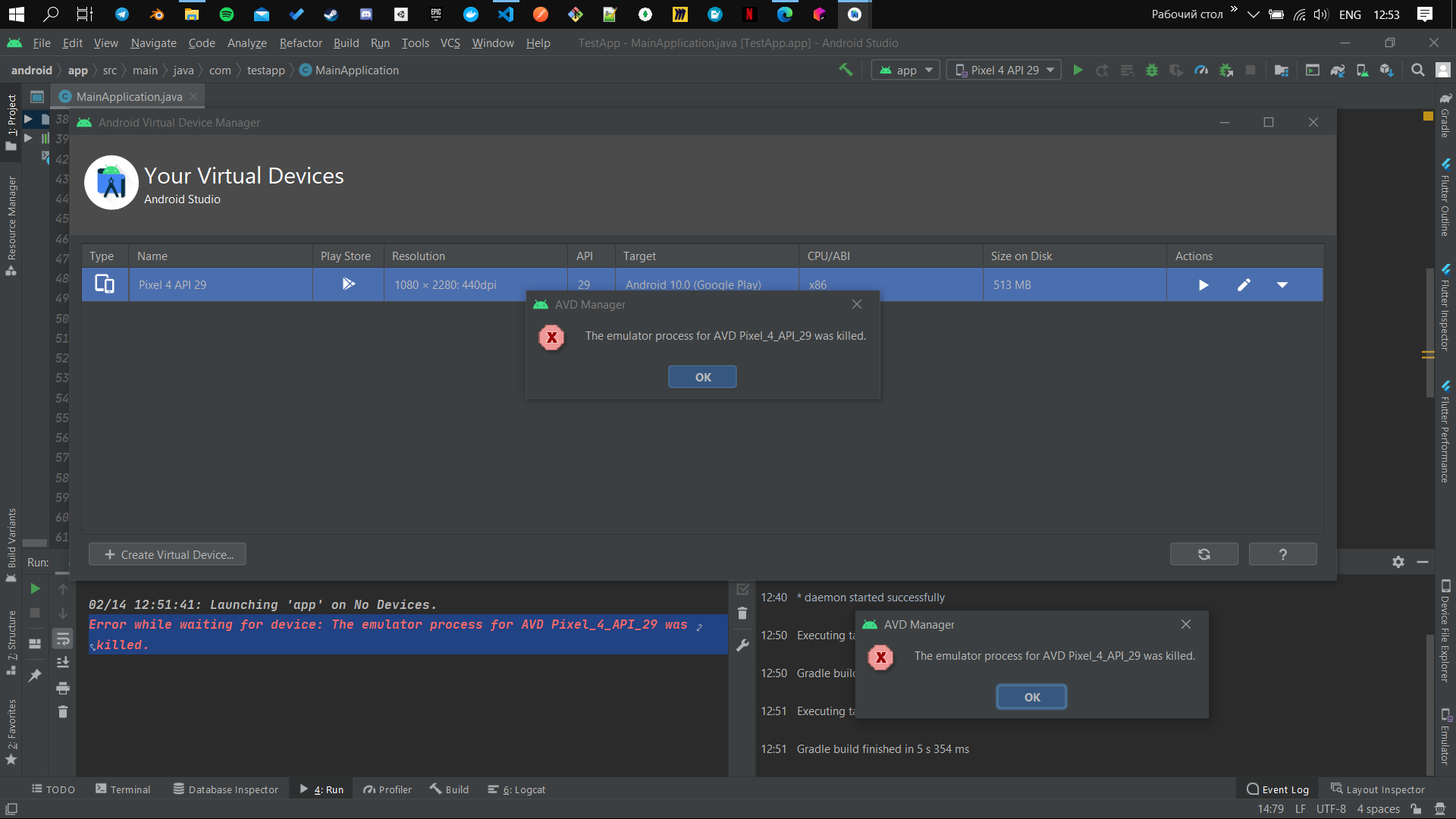Open the Layout Inspector tool window

[x=1378, y=789]
